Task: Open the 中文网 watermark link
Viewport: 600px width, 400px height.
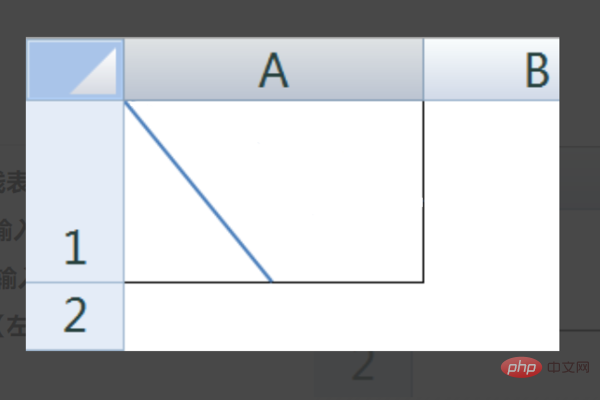Action: 568,367
